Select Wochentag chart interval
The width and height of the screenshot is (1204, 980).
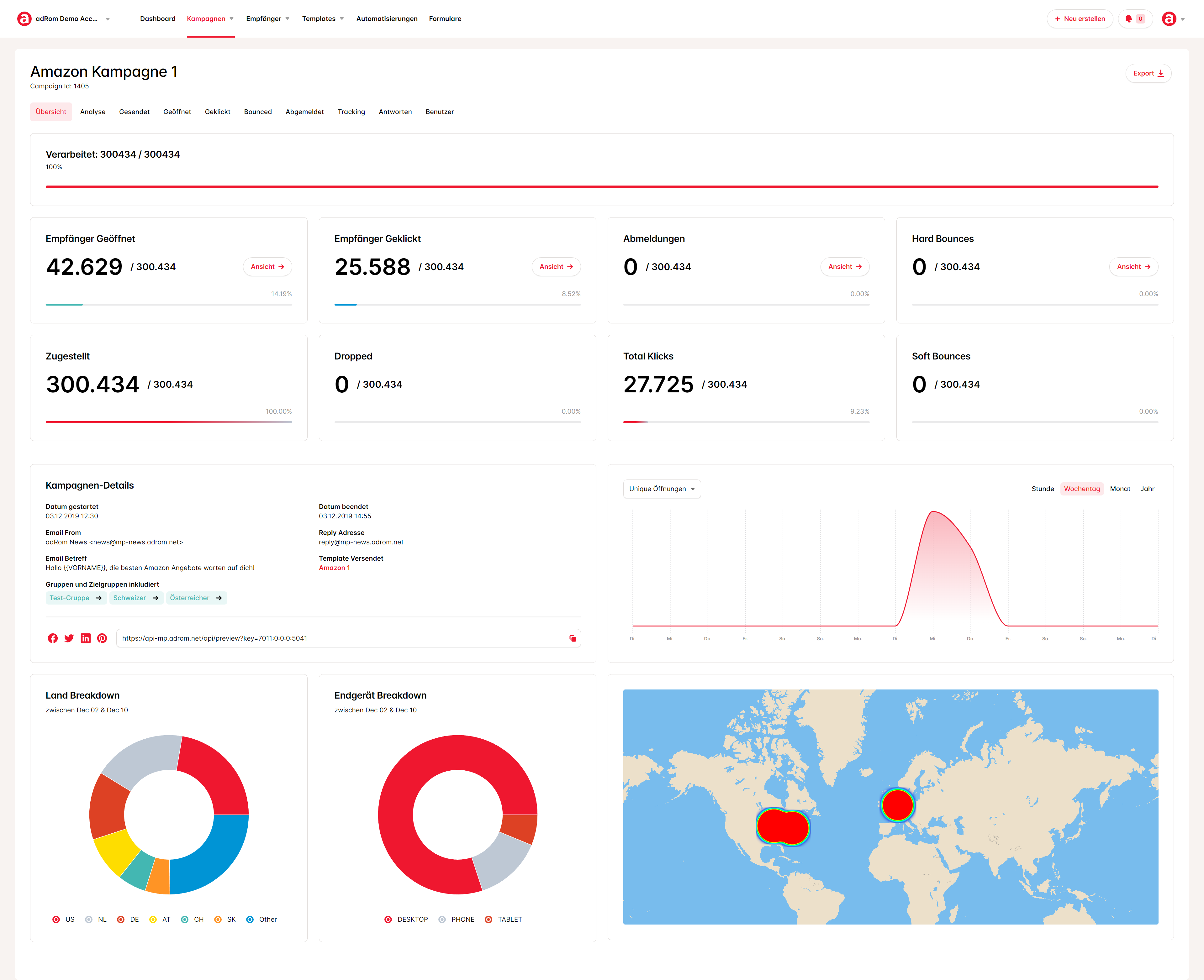coord(1081,489)
